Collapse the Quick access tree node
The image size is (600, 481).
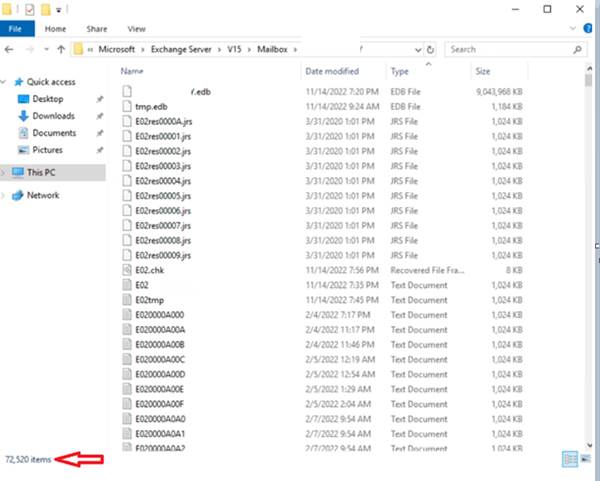(x=5, y=82)
